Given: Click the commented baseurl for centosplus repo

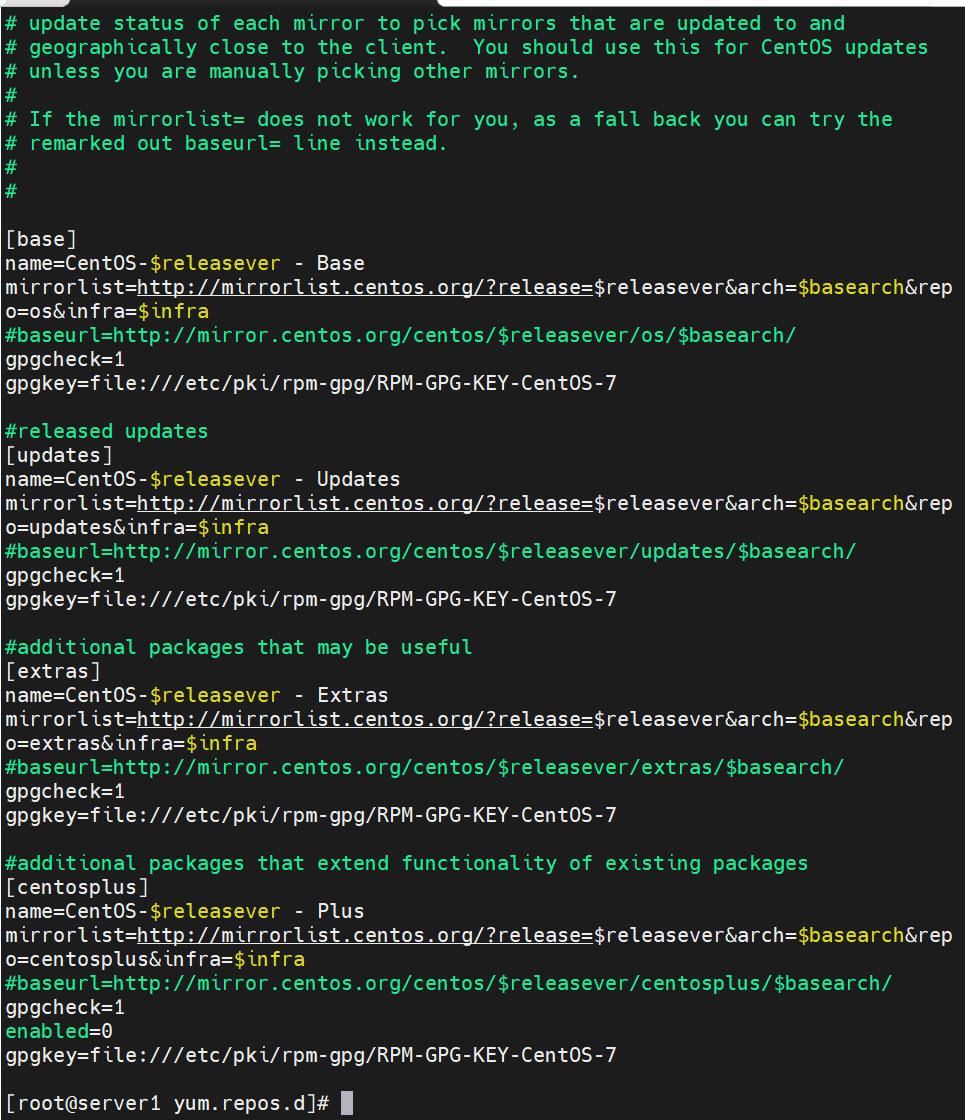Looking at the screenshot, I should click(449, 984).
